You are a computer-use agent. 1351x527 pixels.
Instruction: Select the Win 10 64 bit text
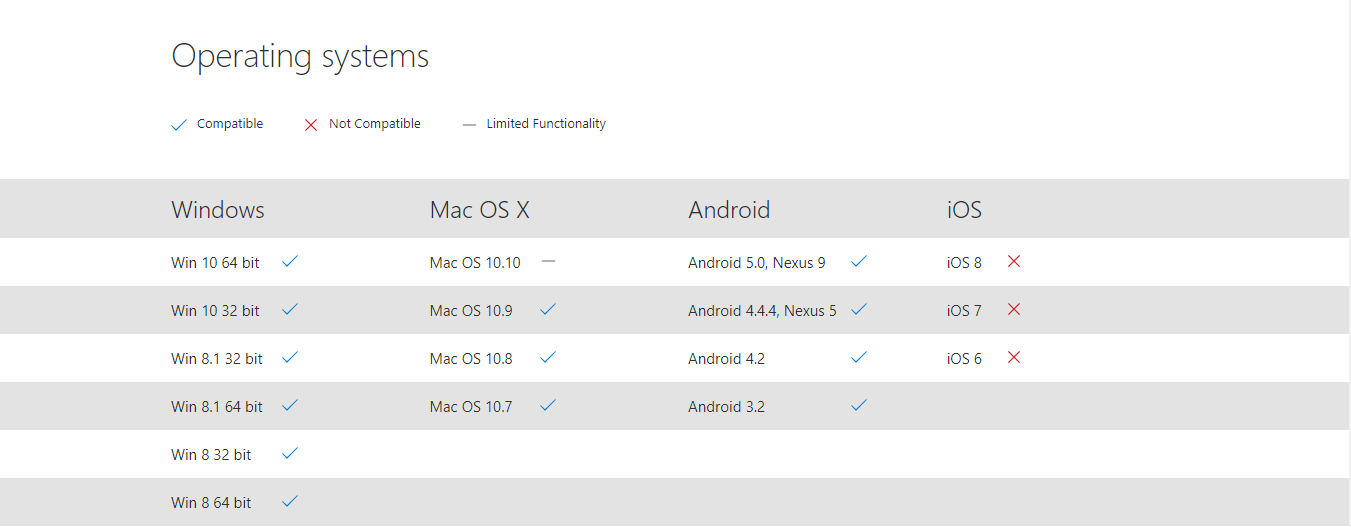(215, 262)
